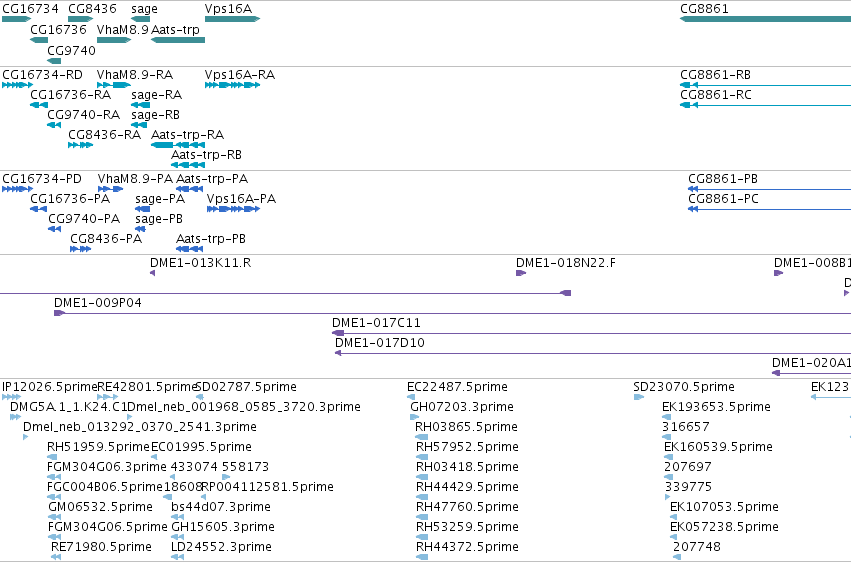Click the GH15605.3prime EST label
The image size is (851, 562).
point(223,528)
